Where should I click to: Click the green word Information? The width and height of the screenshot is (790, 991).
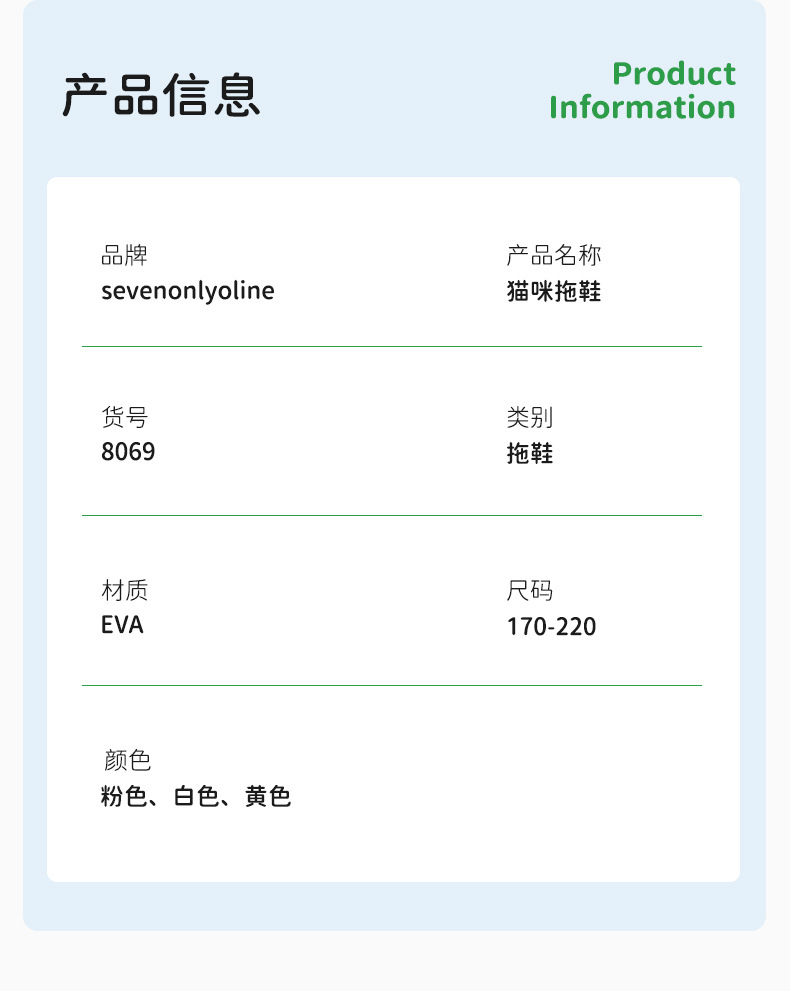[x=642, y=108]
